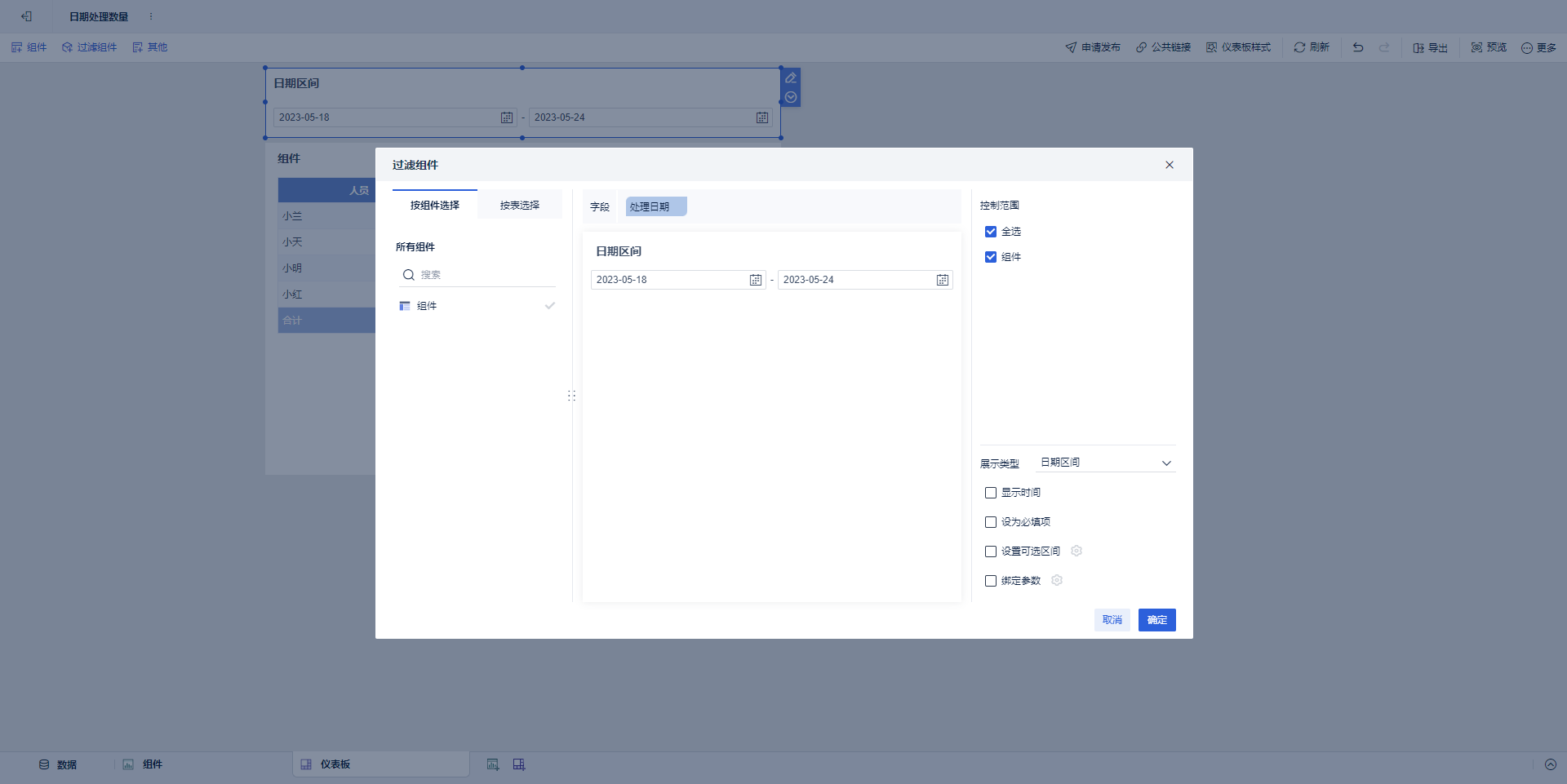Image resolution: width=1567 pixels, height=784 pixels.
Task: Switch to the 按组件选择 tab
Action: (x=435, y=205)
